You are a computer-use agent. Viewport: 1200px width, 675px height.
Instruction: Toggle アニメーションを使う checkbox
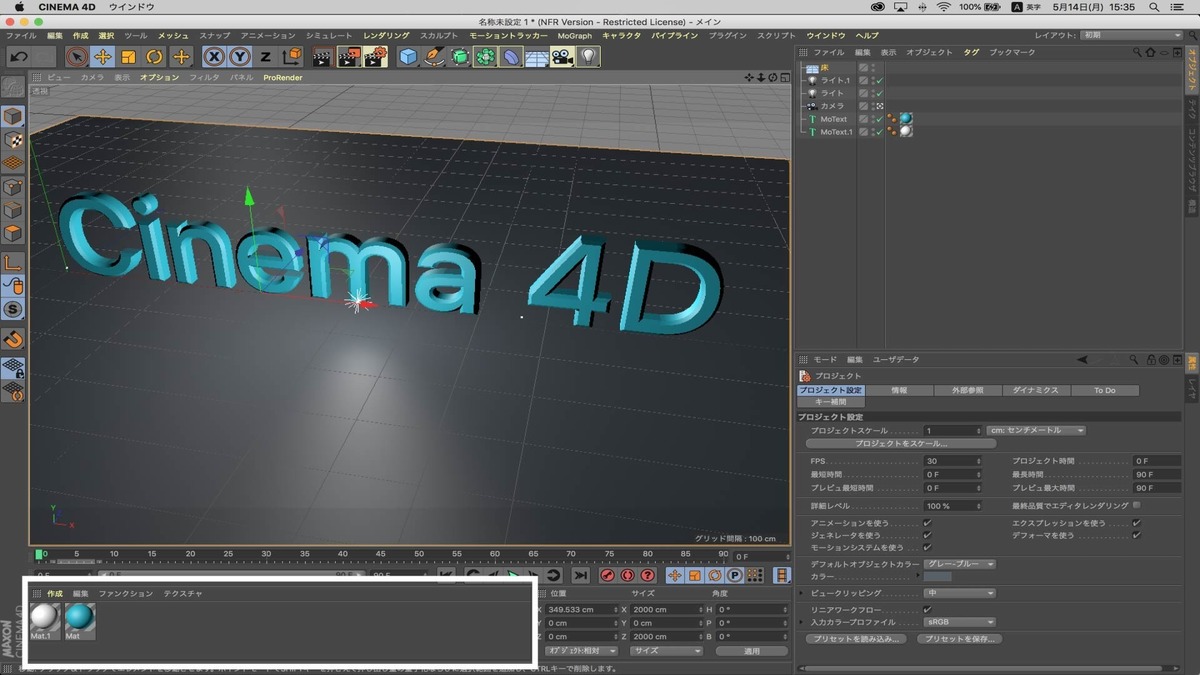click(928, 523)
